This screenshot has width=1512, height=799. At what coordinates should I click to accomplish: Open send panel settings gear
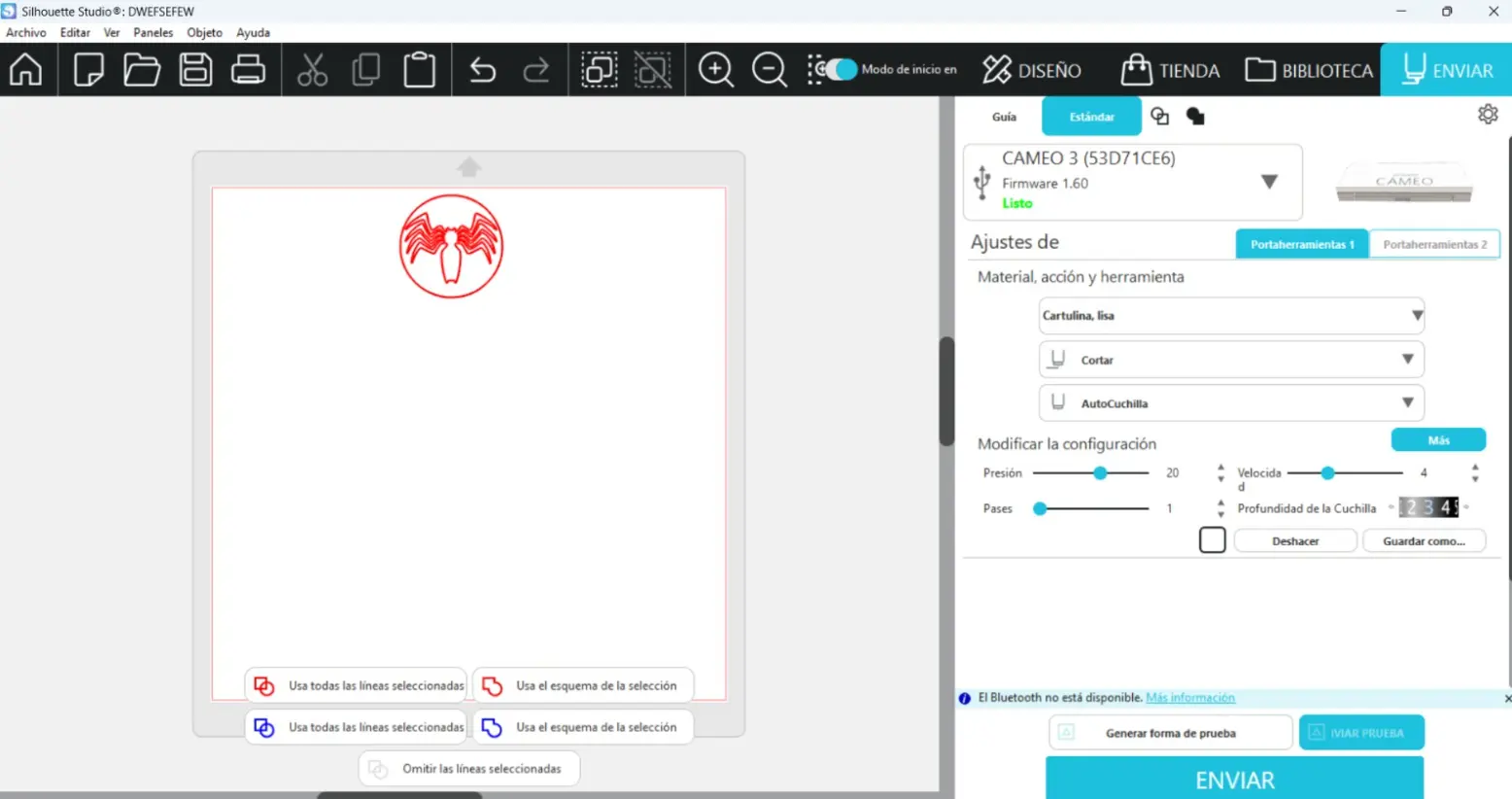[x=1488, y=115]
